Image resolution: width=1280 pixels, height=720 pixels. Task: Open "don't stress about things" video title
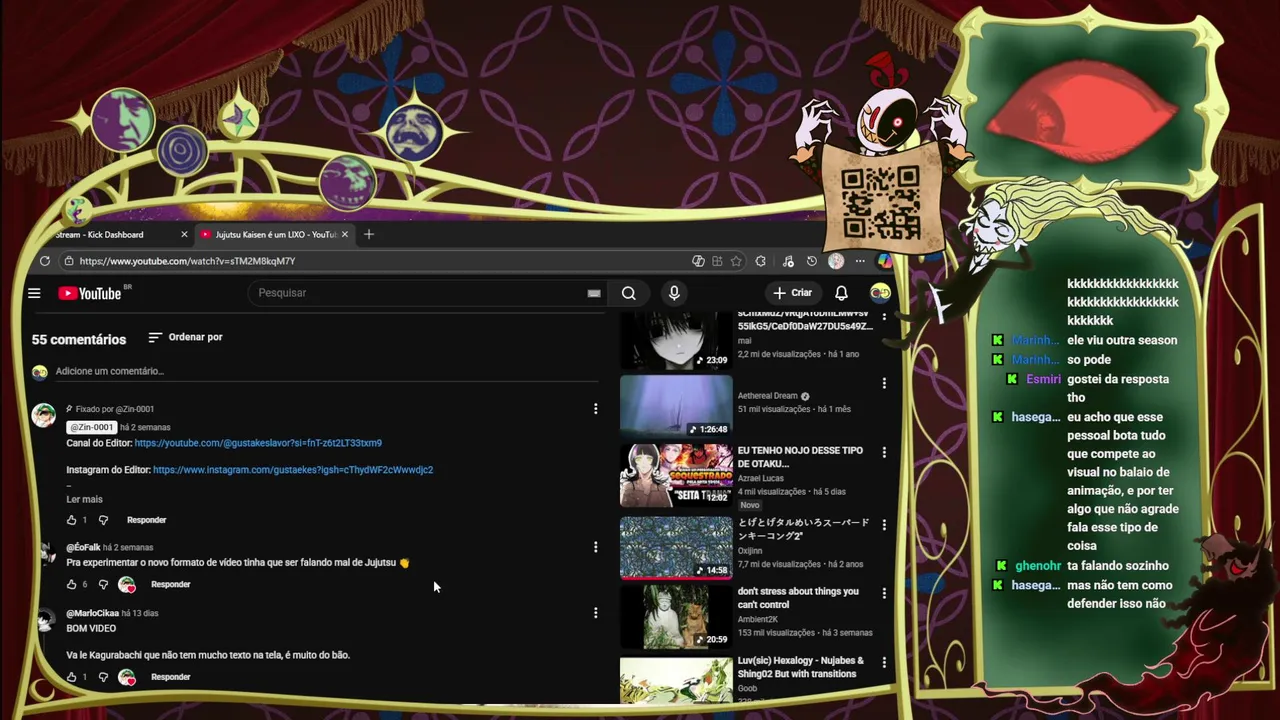tap(798, 598)
